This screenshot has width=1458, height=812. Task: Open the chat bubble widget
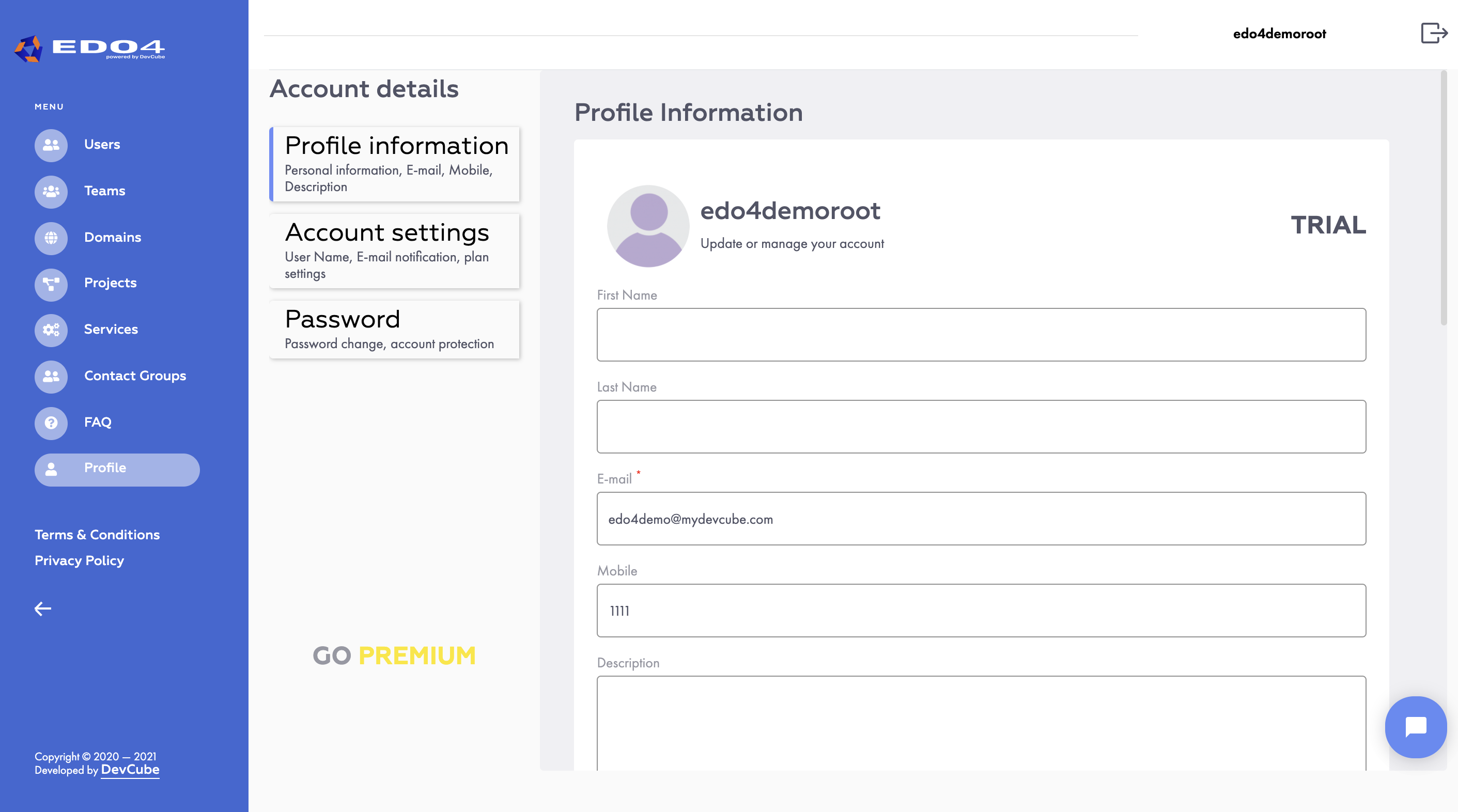tap(1416, 727)
